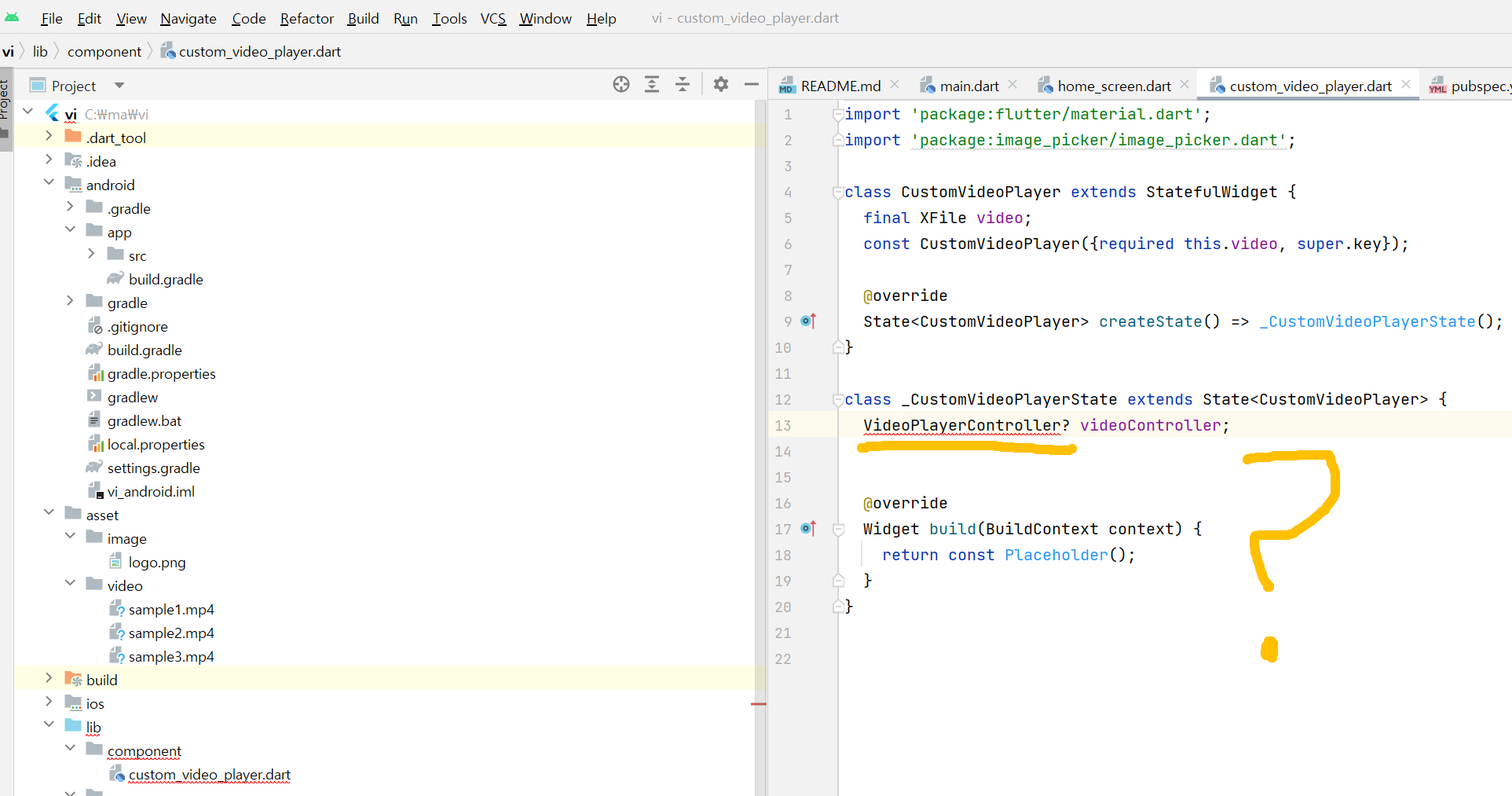Click the Expand All icon in Project panel
Screen dimensions: 1512x796
(x=652, y=85)
